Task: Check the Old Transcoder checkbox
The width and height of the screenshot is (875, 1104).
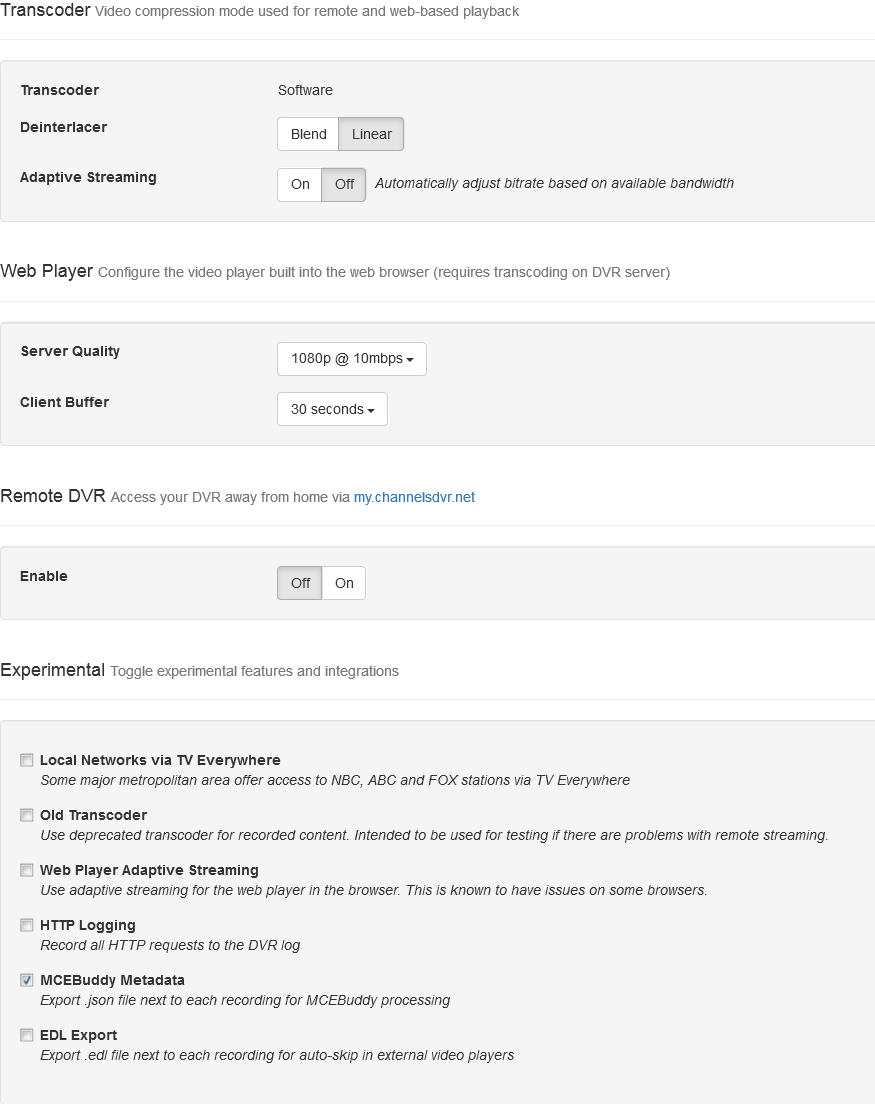Action: coord(27,815)
